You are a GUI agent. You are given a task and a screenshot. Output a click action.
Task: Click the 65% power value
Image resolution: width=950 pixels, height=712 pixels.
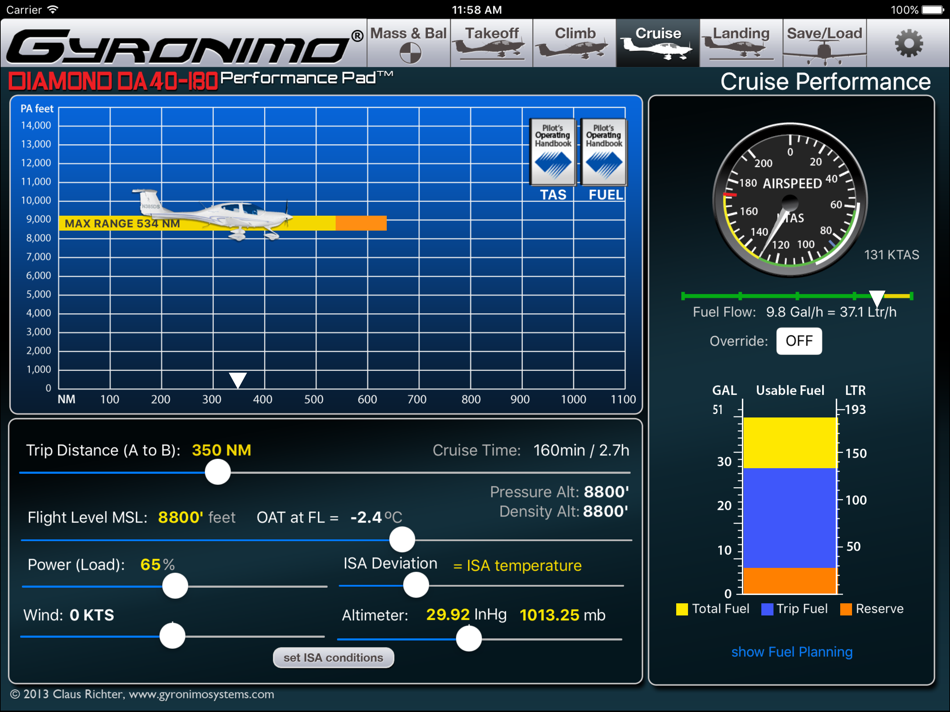pyautogui.click(x=158, y=565)
